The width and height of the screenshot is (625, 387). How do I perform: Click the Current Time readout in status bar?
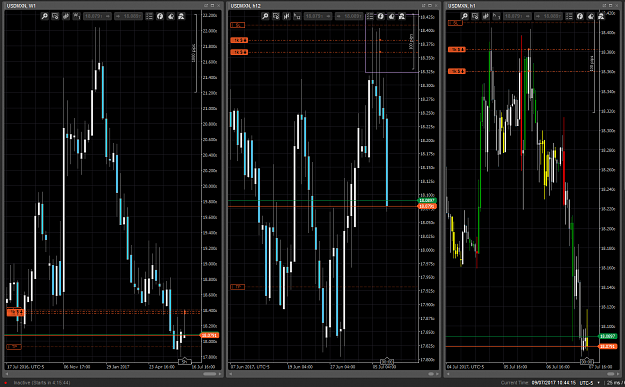pyautogui.click(x=538, y=383)
